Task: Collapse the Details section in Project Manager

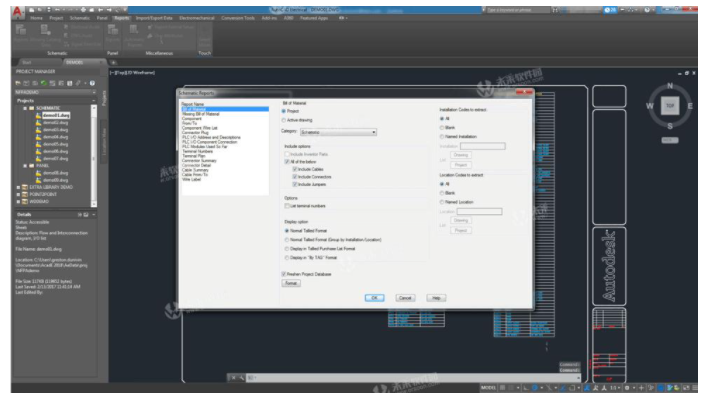Action: (x=94, y=215)
